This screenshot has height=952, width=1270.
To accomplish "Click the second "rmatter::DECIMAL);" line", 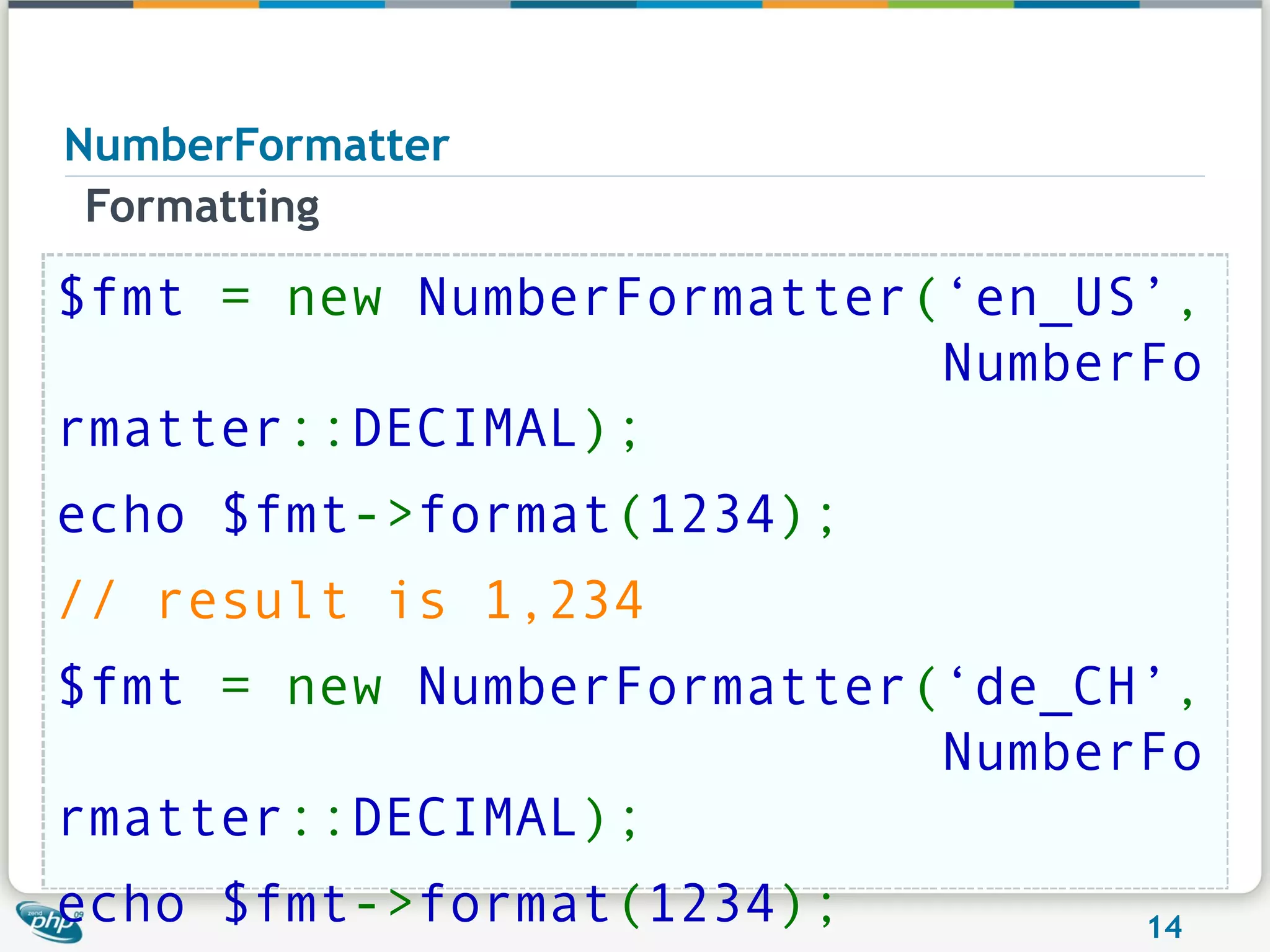I will coord(348,818).
